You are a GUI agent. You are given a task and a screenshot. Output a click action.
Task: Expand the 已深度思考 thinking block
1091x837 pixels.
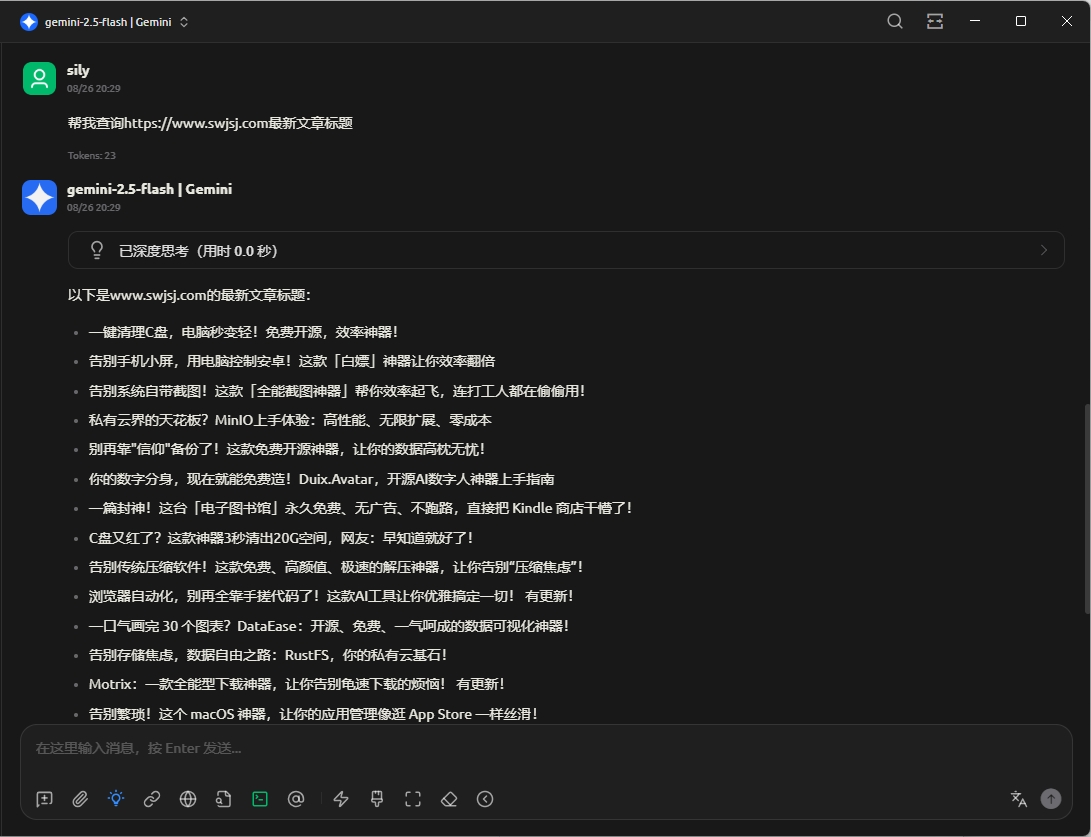[566, 250]
